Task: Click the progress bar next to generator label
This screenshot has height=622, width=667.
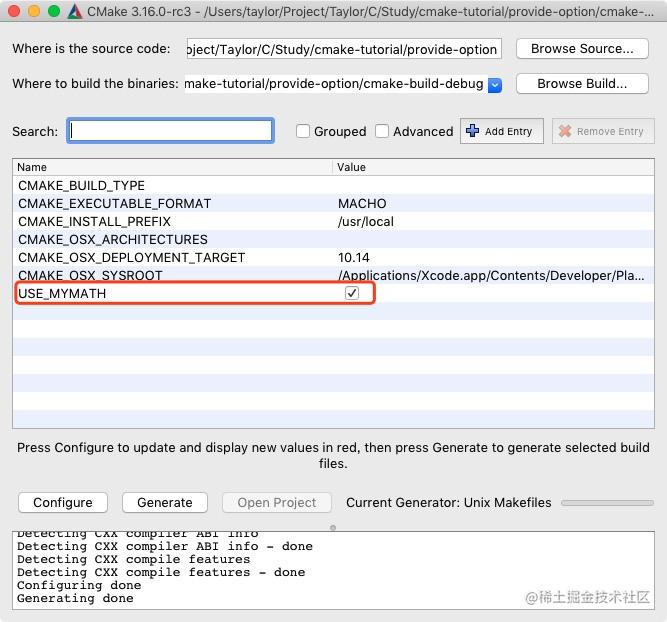Action: pyautogui.click(x=607, y=503)
